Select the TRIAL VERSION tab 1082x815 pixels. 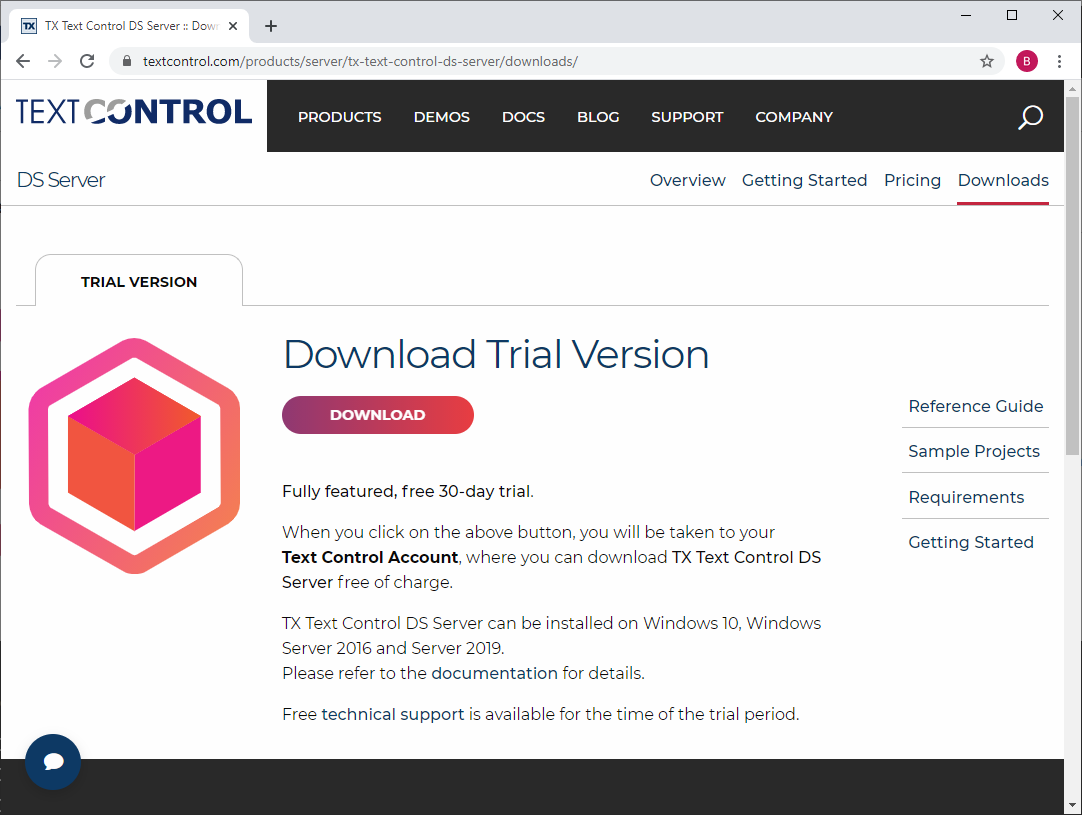tap(139, 282)
